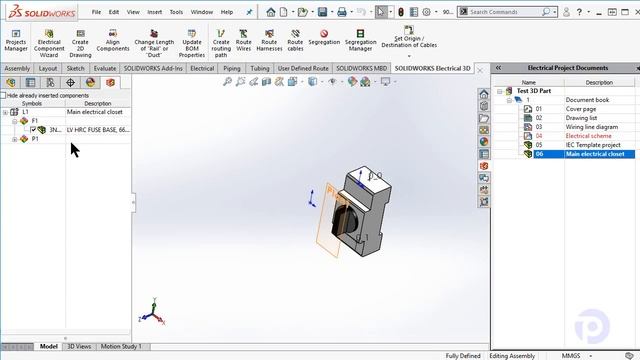Click the Print icon
640x360 pixels.
point(342,12)
